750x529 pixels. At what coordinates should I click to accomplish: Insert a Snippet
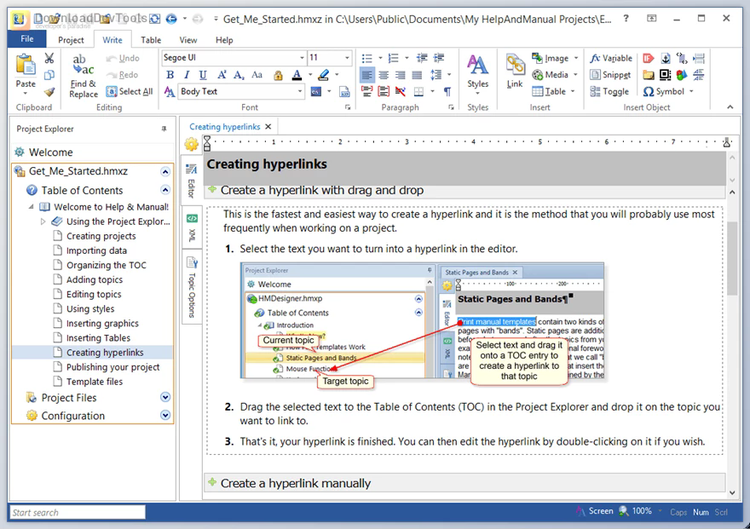[x=610, y=75]
